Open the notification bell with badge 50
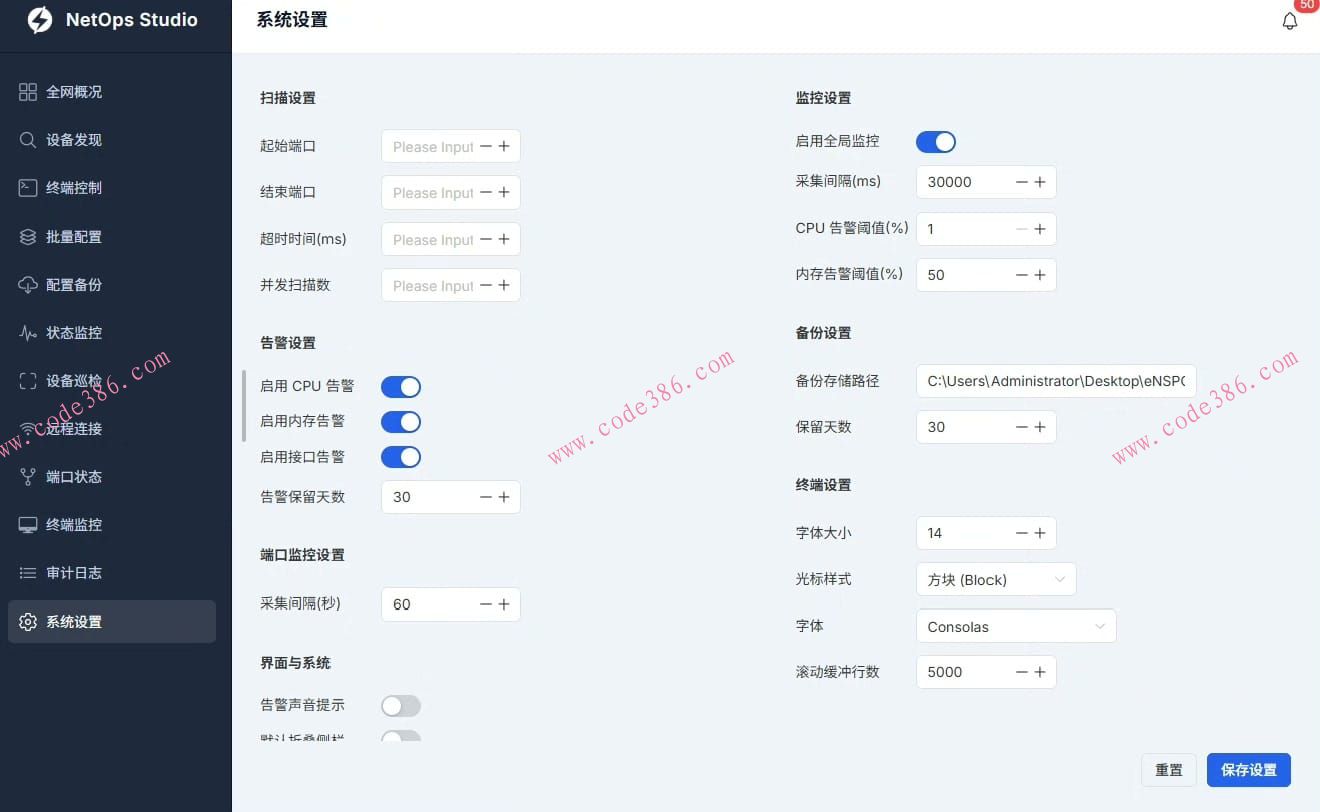Viewport: 1320px width, 812px height. tap(1290, 20)
